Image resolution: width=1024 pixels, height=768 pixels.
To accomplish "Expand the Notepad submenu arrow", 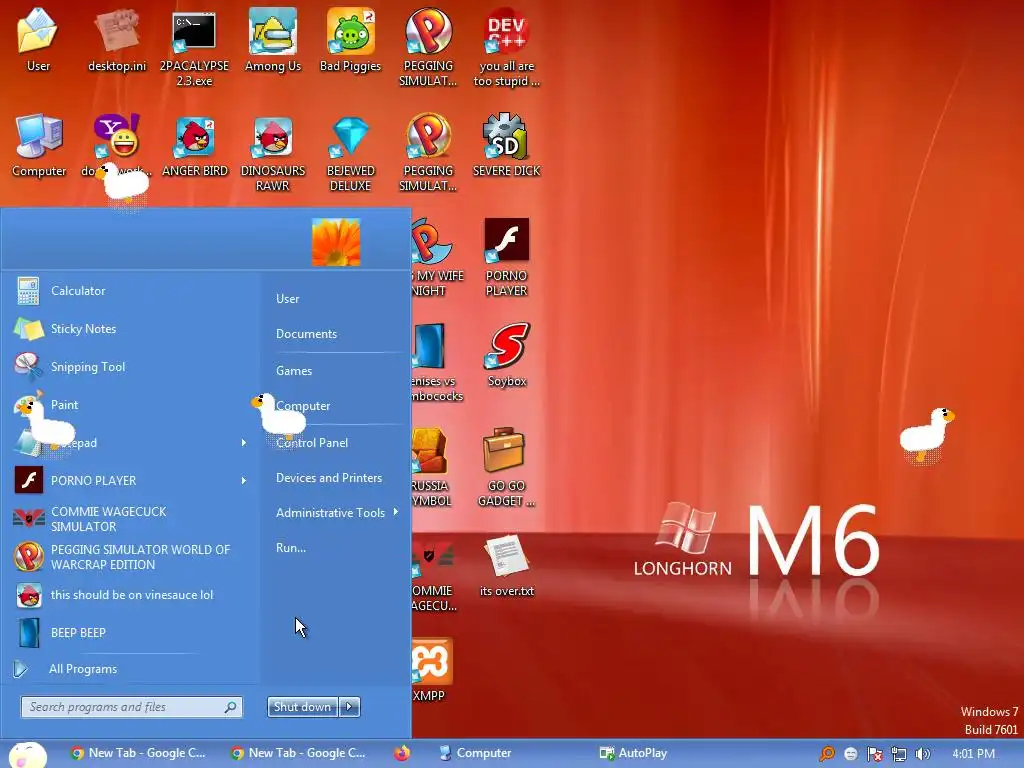I will 244,443.
